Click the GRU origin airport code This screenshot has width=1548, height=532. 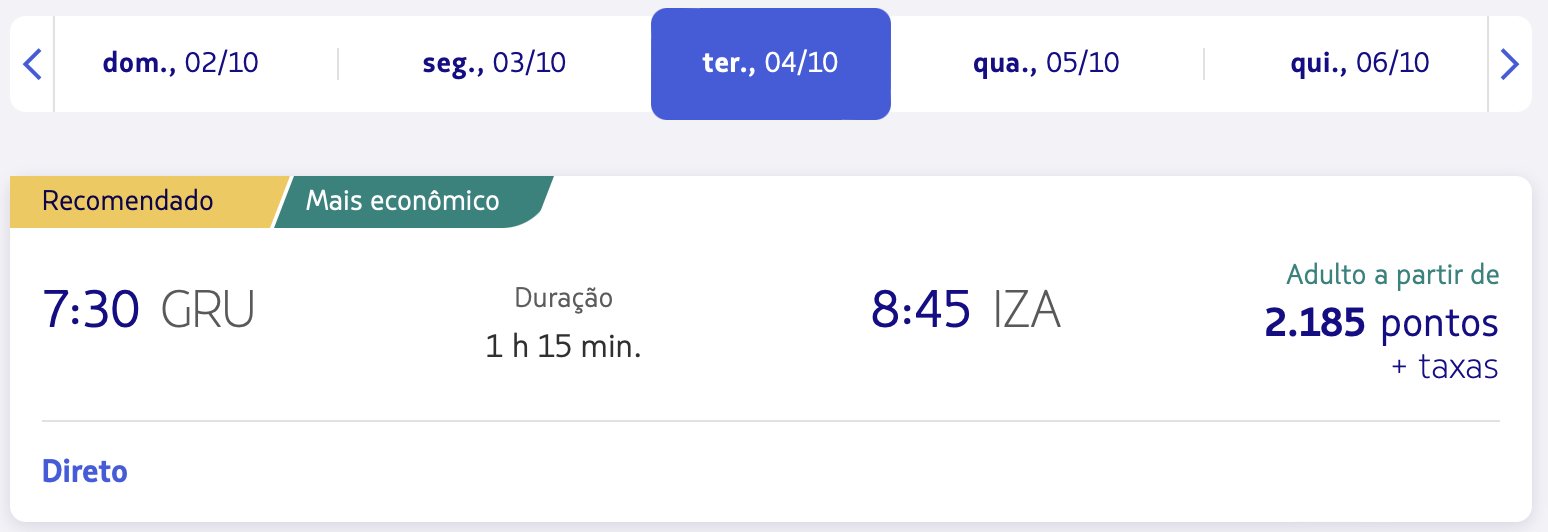(x=208, y=309)
